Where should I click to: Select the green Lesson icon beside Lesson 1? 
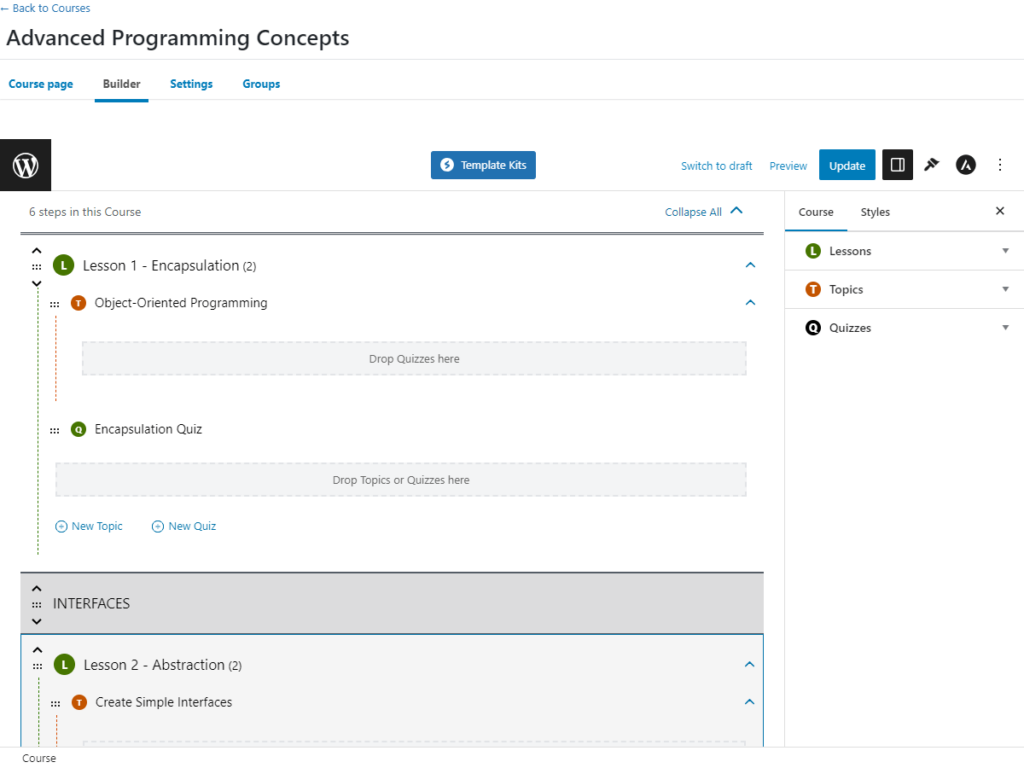click(64, 265)
